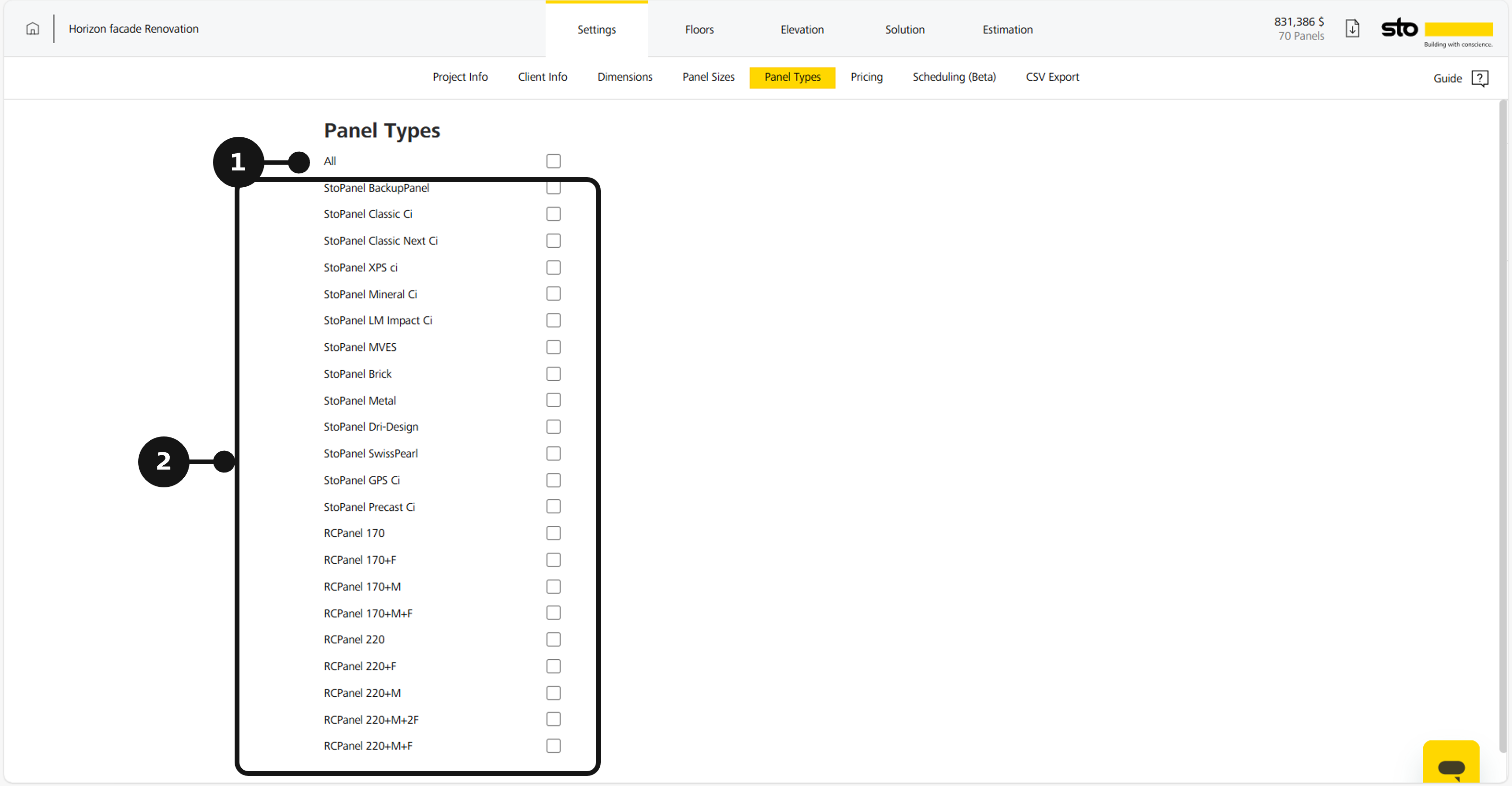This screenshot has height=786, width=1512.
Task: Tick StoPanel Classic Next Ci
Action: 553,241
